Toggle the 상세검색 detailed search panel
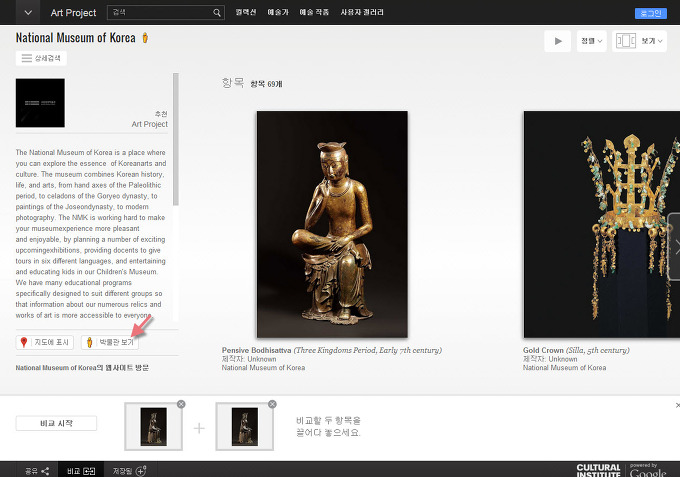The width and height of the screenshot is (680, 477). 41,59
